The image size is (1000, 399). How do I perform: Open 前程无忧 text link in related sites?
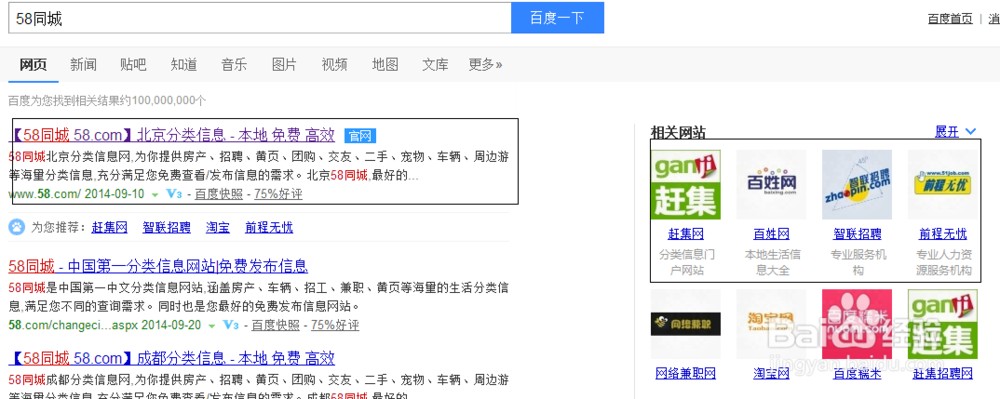click(x=942, y=234)
